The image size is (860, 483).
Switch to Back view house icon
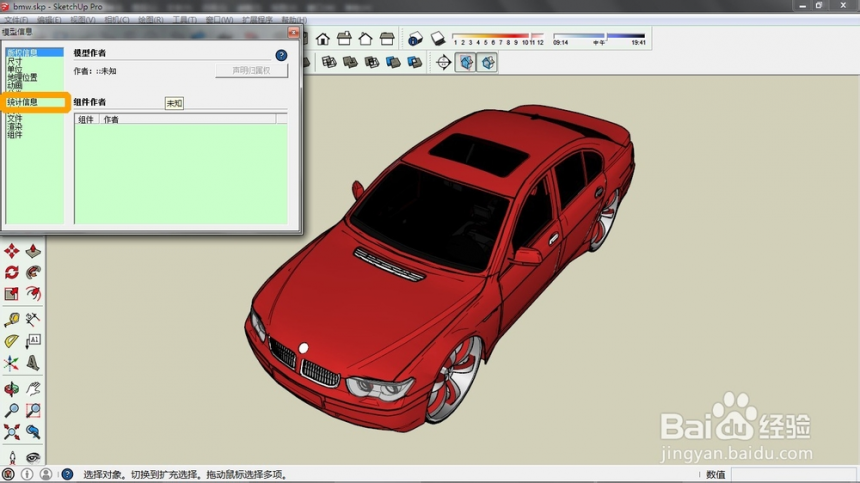[x=366, y=39]
